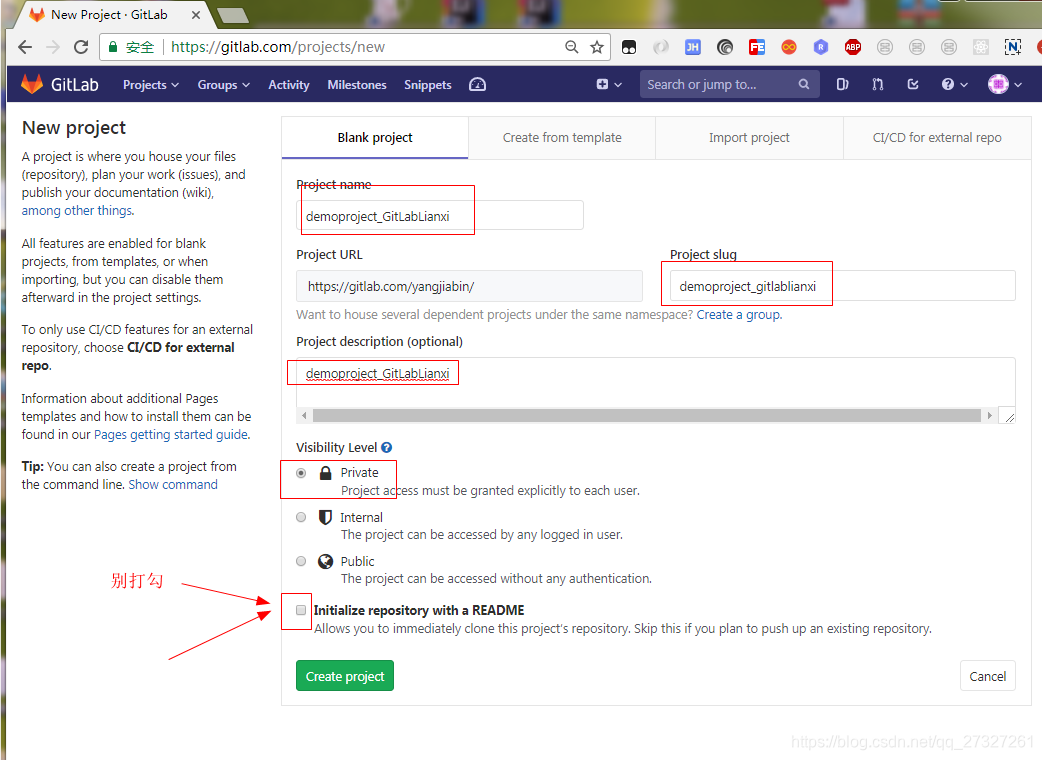Image resolution: width=1042 pixels, height=760 pixels.
Task: Select the Blank project tab
Action: [x=375, y=138]
